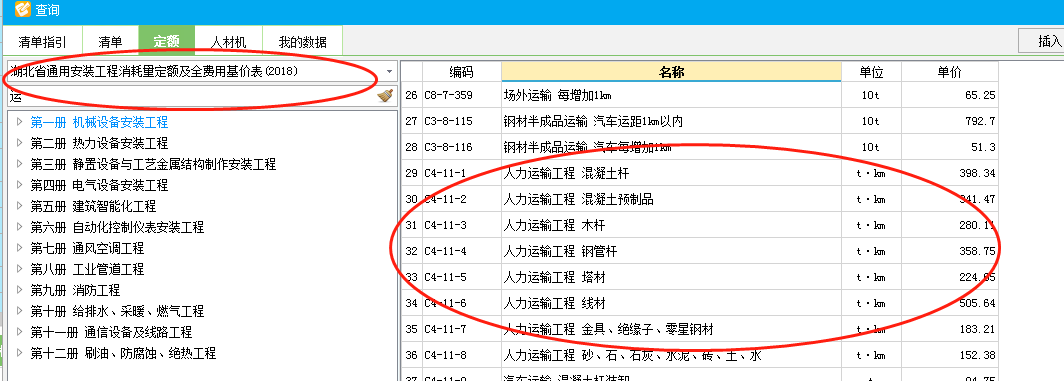Select row C3-8-115 钢材半成品运输

point(699,122)
